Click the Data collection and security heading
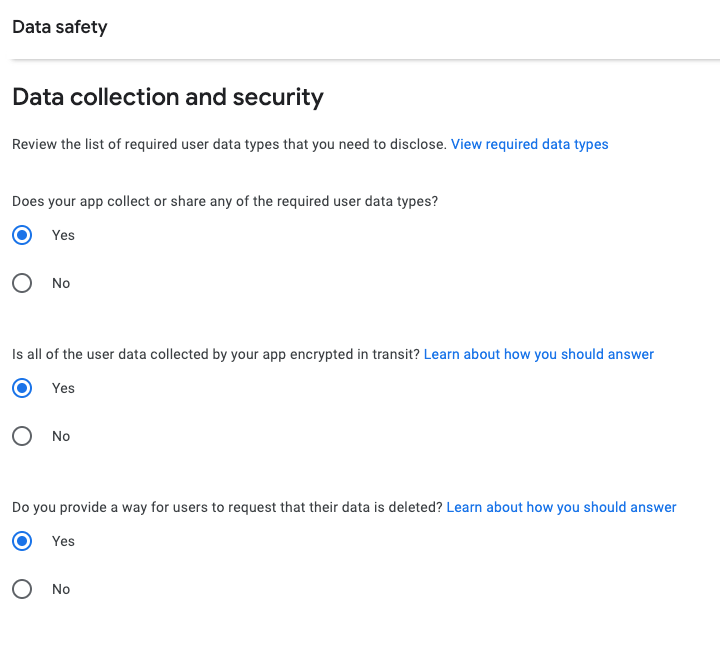Image resolution: width=720 pixels, height=655 pixels. [168, 97]
